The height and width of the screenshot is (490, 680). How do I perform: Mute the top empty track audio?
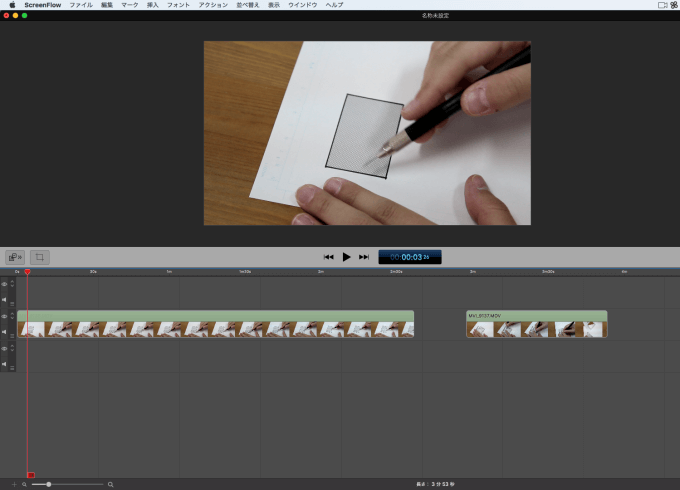coord(4,300)
